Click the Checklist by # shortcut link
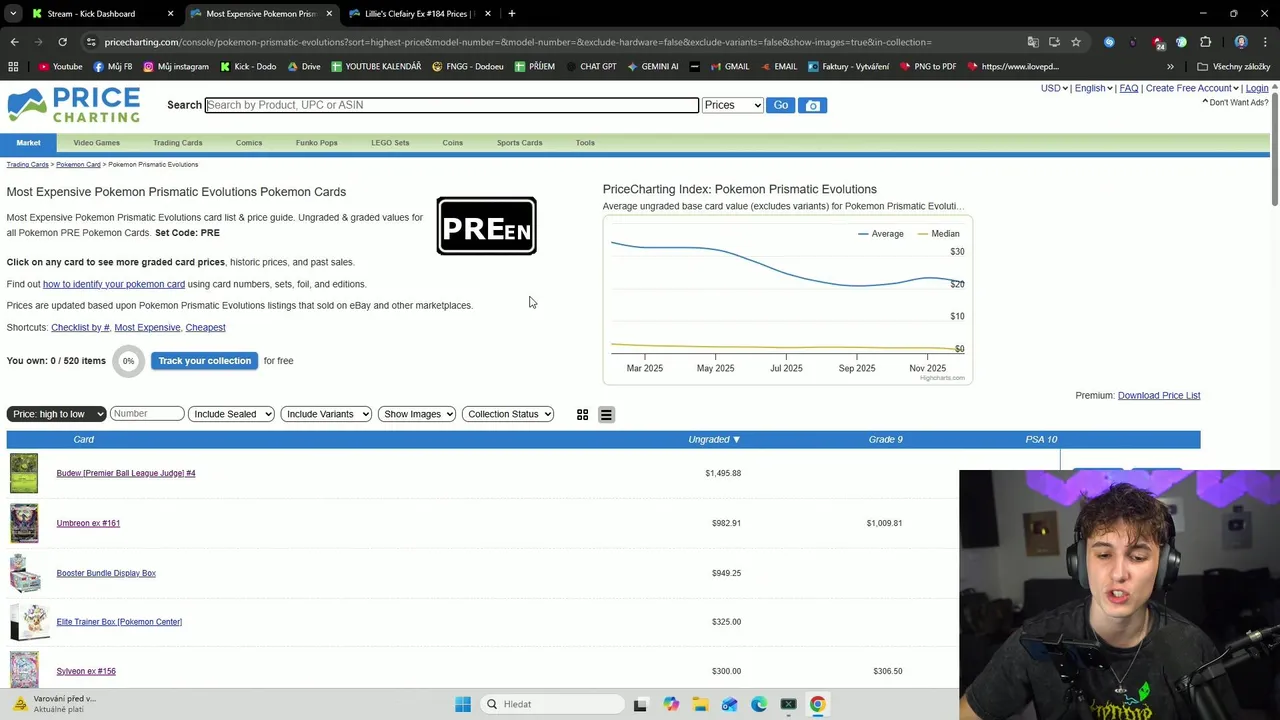The image size is (1280, 720). [80, 328]
